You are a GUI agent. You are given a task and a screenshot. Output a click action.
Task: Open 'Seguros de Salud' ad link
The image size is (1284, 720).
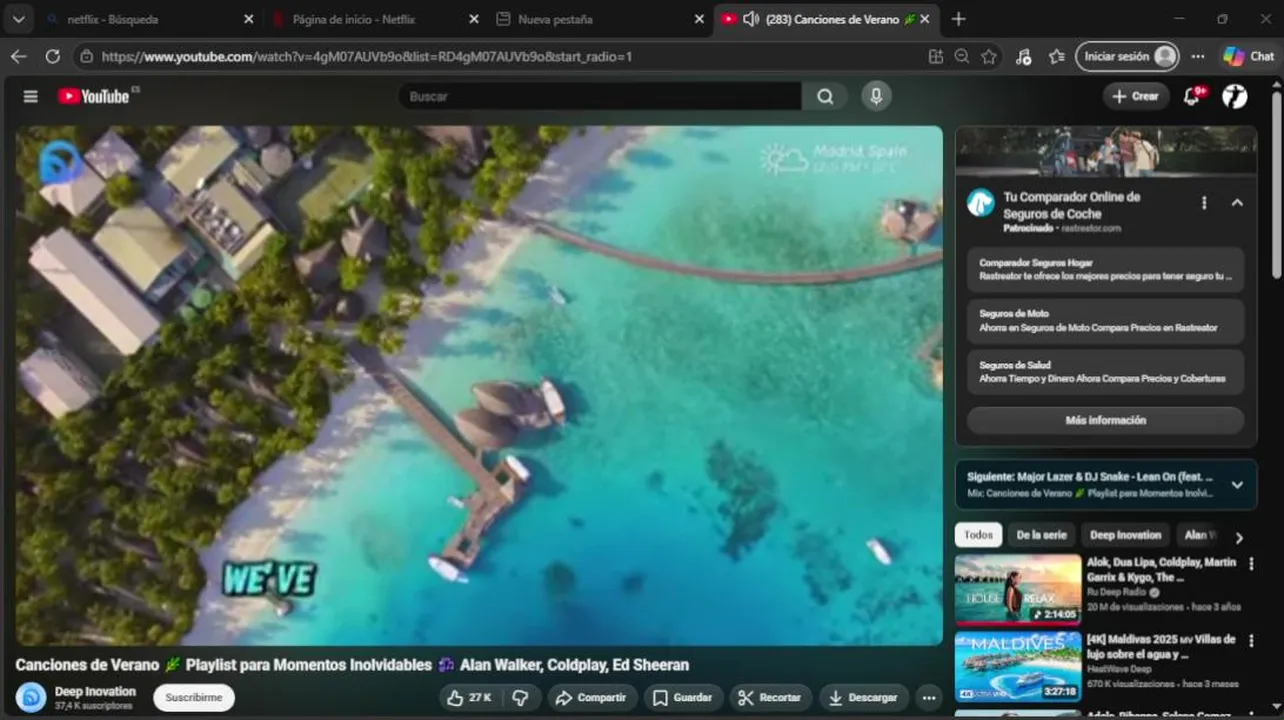click(x=1105, y=372)
